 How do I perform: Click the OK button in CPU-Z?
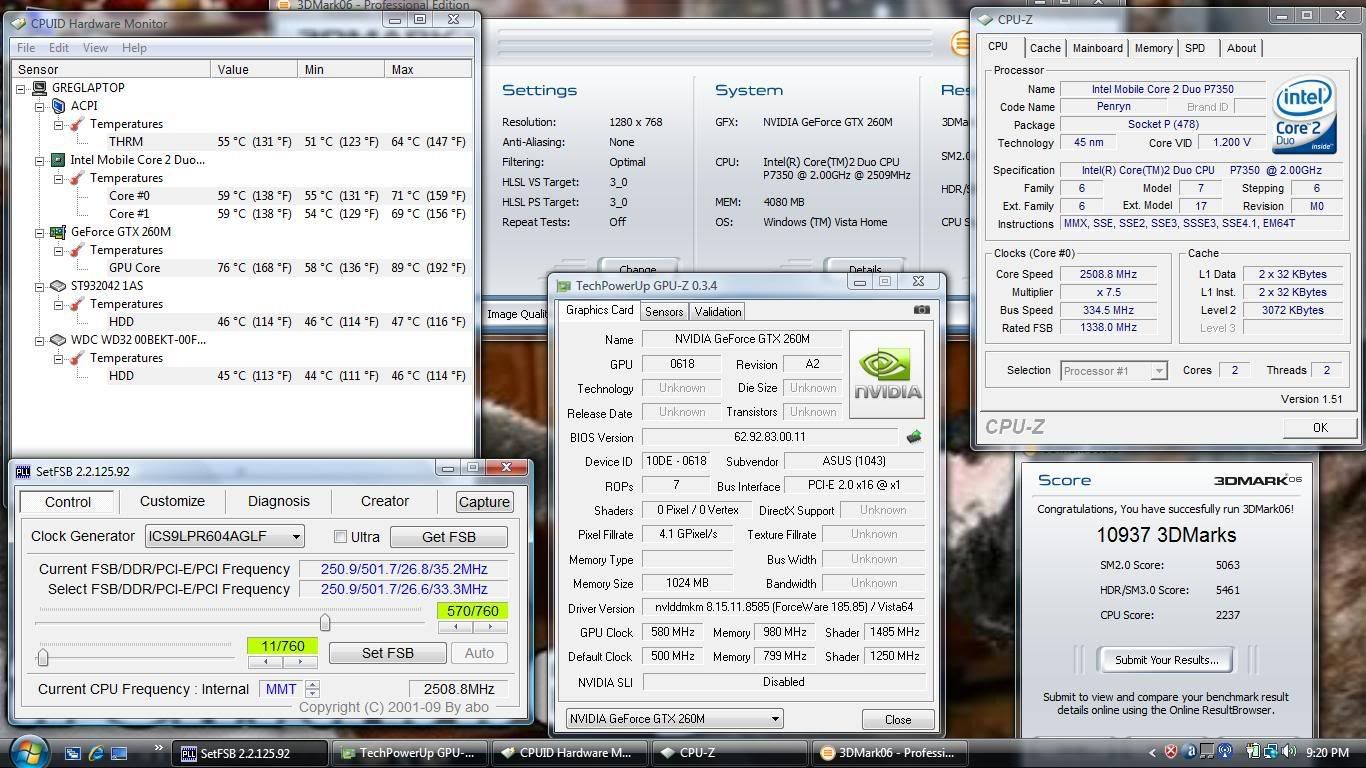(x=1320, y=428)
